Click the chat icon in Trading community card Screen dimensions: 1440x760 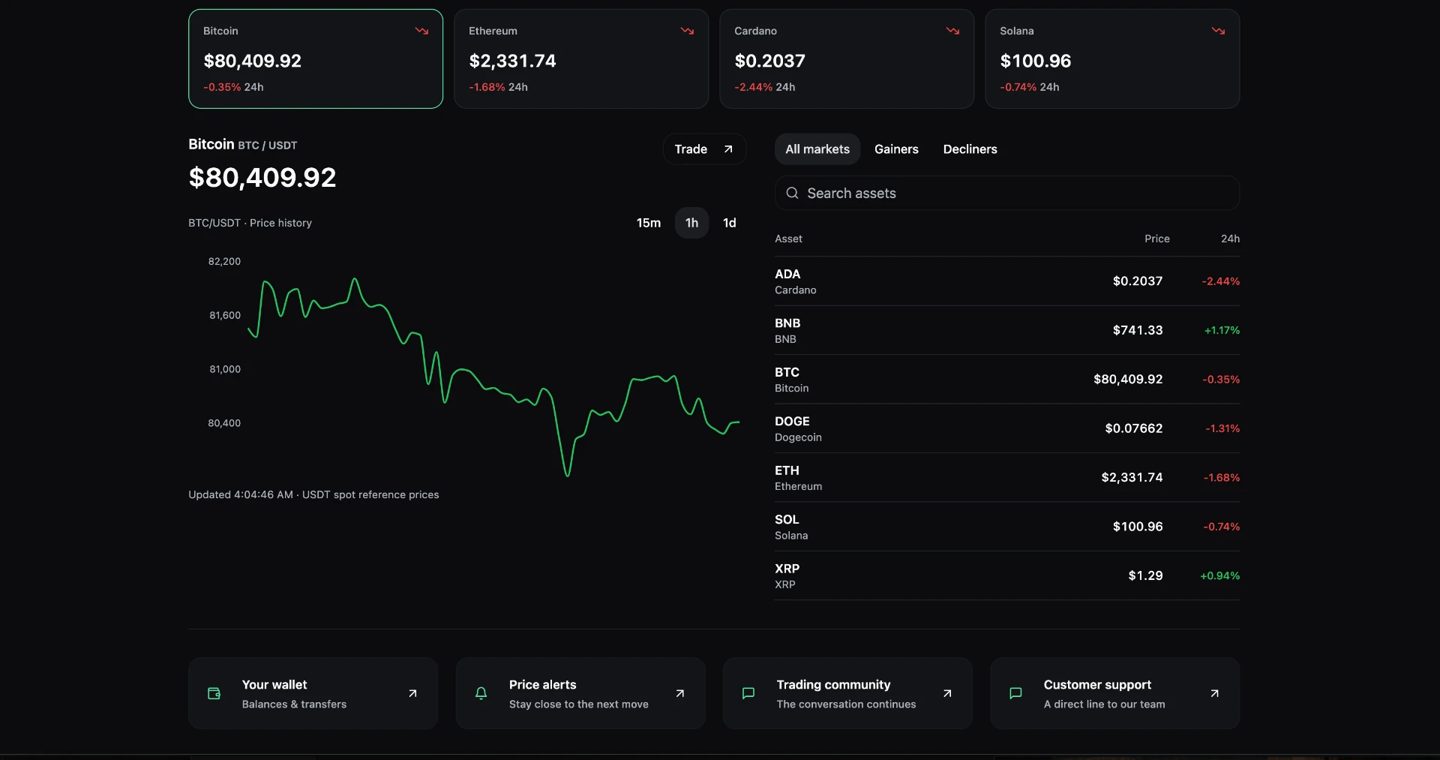[x=748, y=693]
